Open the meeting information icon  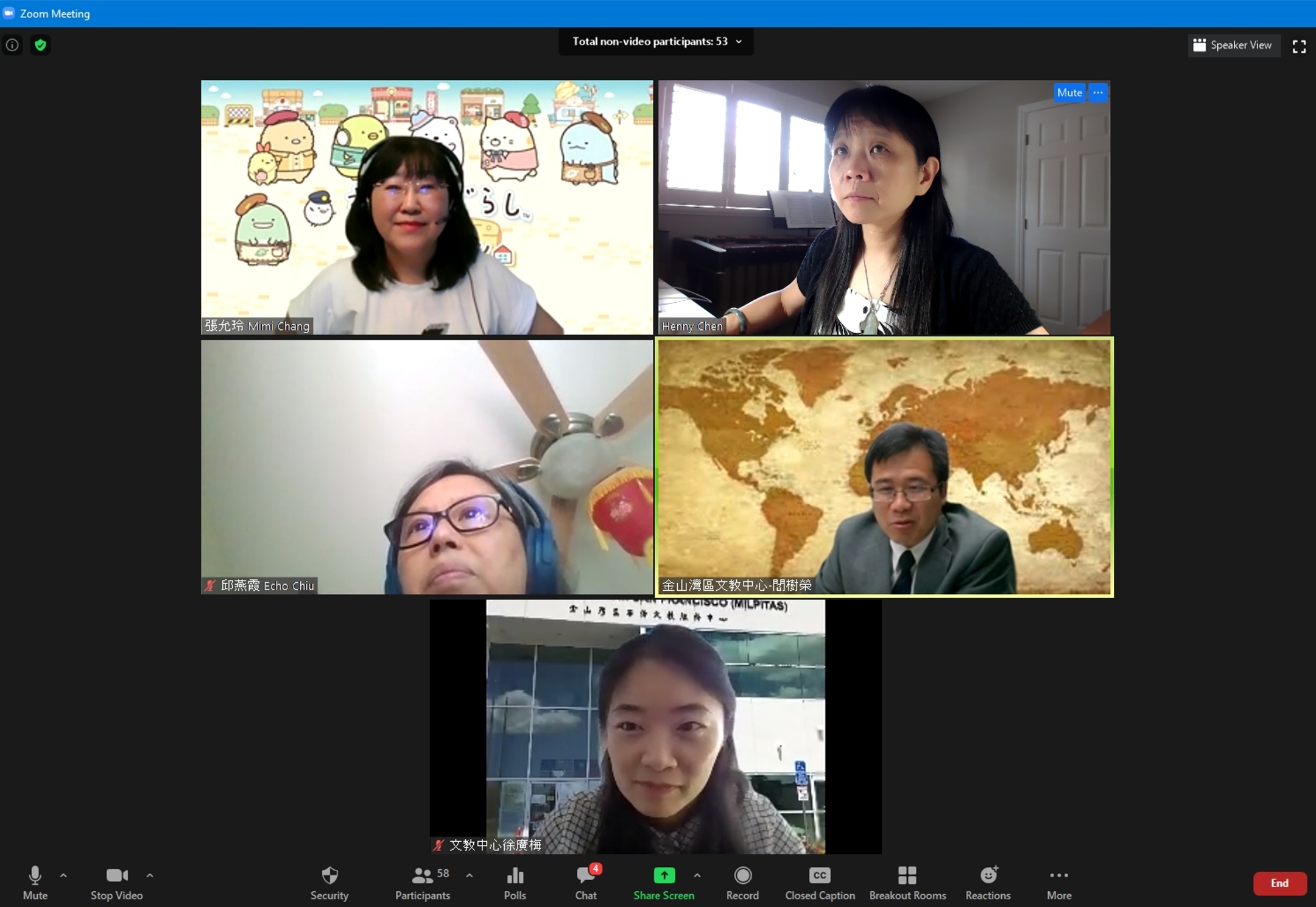12,45
